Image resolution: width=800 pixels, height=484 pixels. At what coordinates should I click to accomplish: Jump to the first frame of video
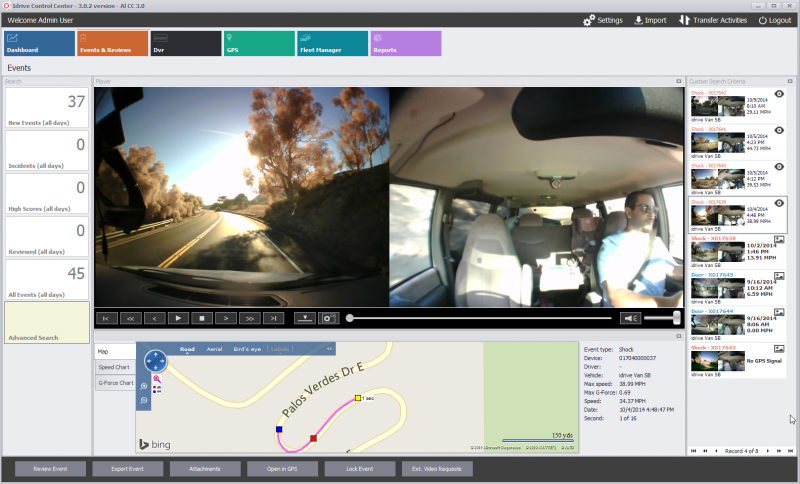(106, 318)
